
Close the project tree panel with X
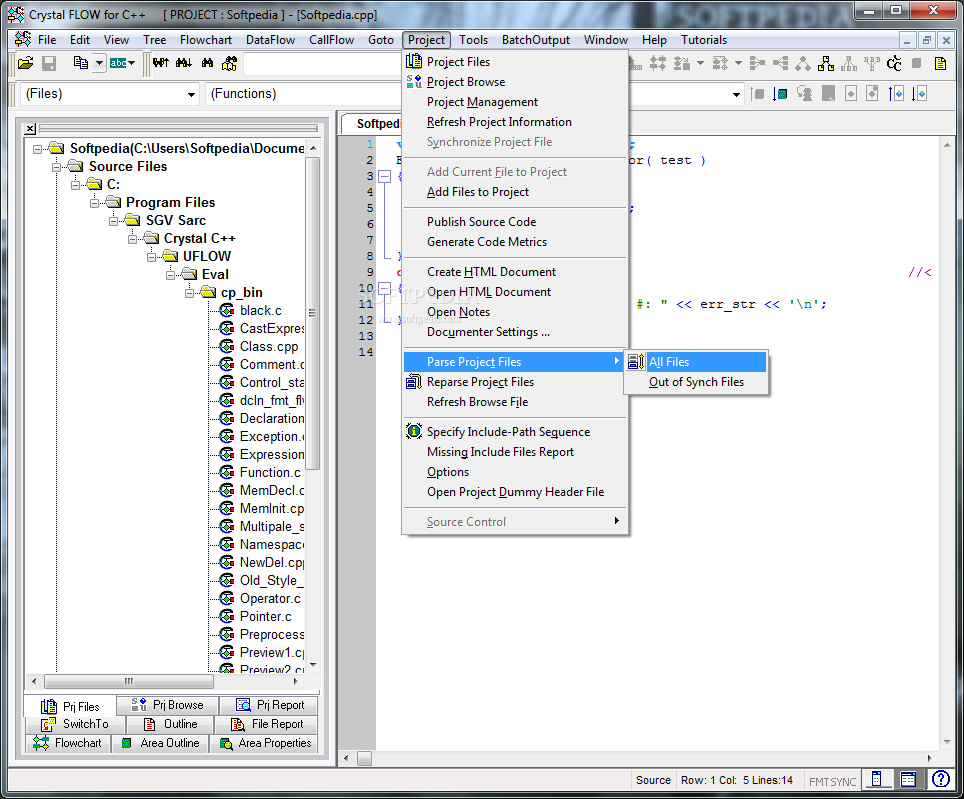[x=30, y=128]
